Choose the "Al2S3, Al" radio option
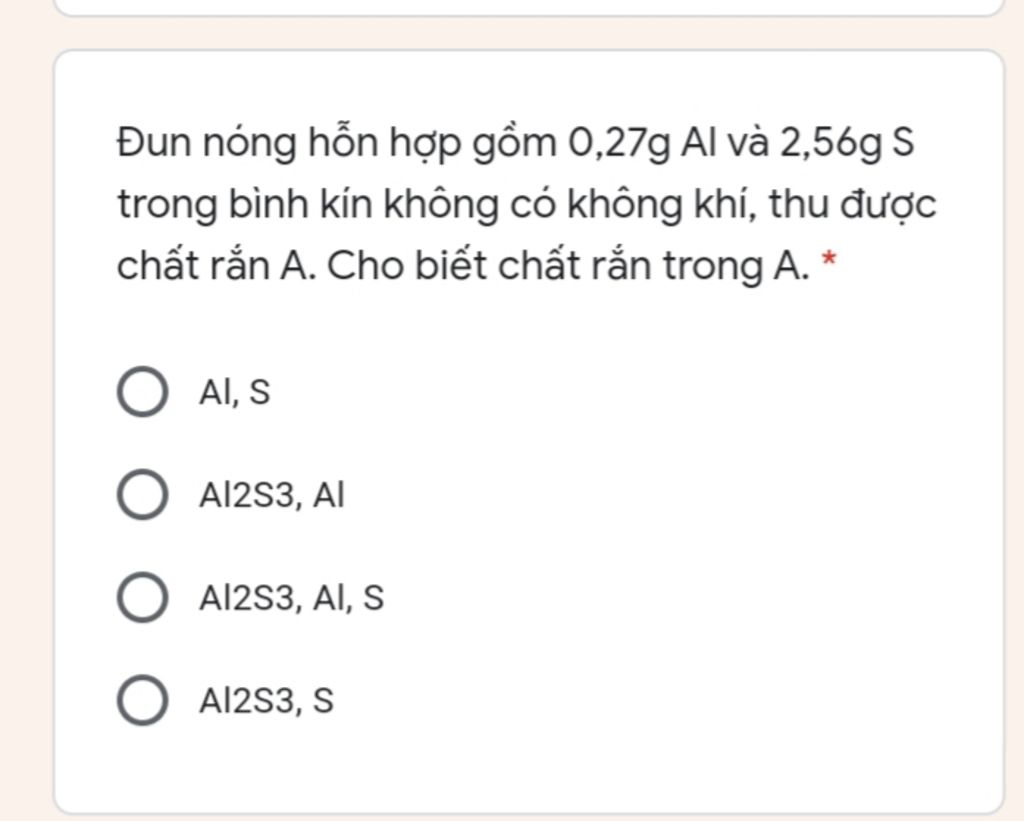The width and height of the screenshot is (1024, 821). click(142, 494)
